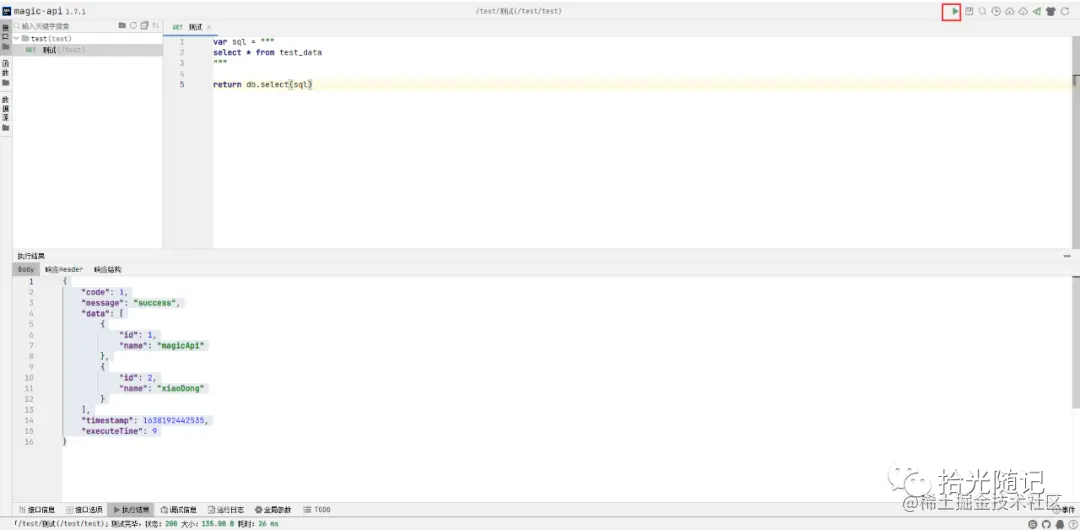Open history with the clock icon
The image size is (1080, 530).
pos(996,12)
